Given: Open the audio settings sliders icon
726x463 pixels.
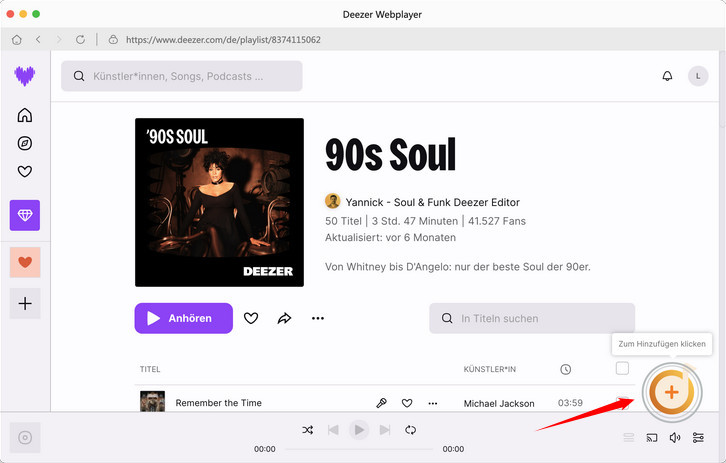Looking at the screenshot, I should [698, 437].
